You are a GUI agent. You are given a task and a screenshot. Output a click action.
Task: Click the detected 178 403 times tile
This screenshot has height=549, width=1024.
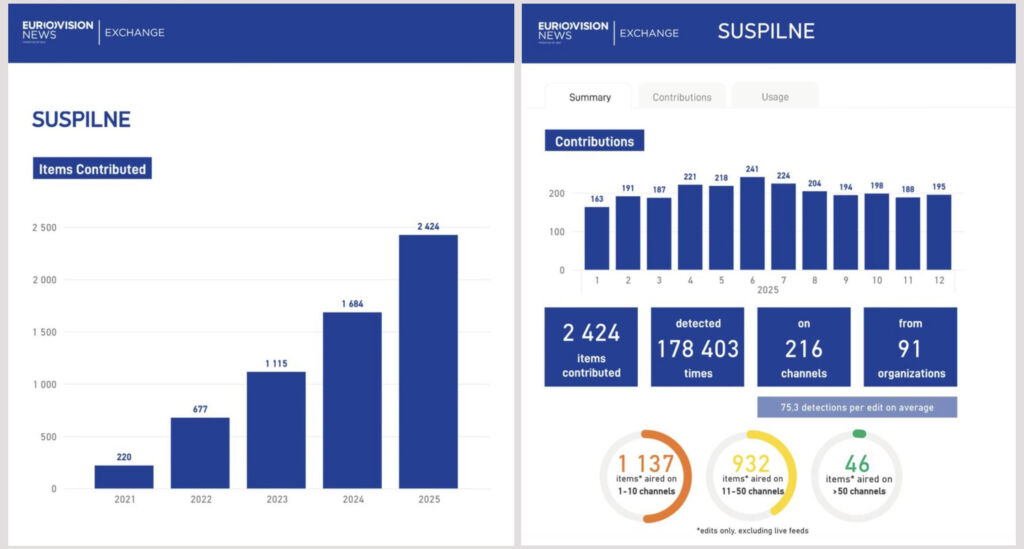tap(697, 347)
